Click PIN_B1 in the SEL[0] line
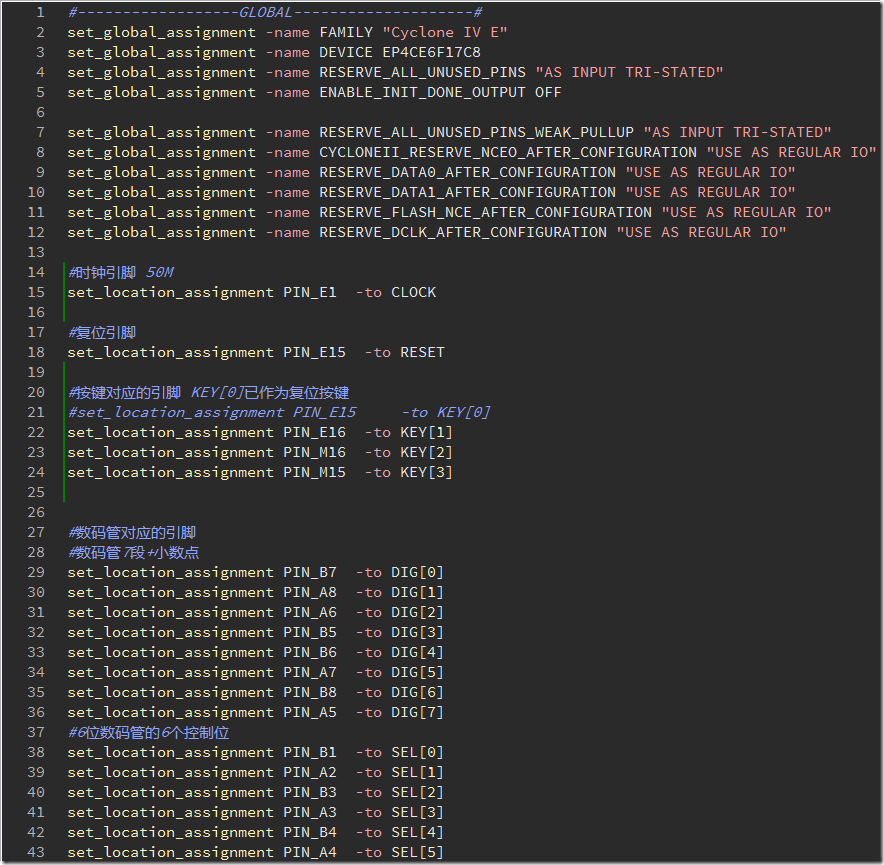 (310, 753)
